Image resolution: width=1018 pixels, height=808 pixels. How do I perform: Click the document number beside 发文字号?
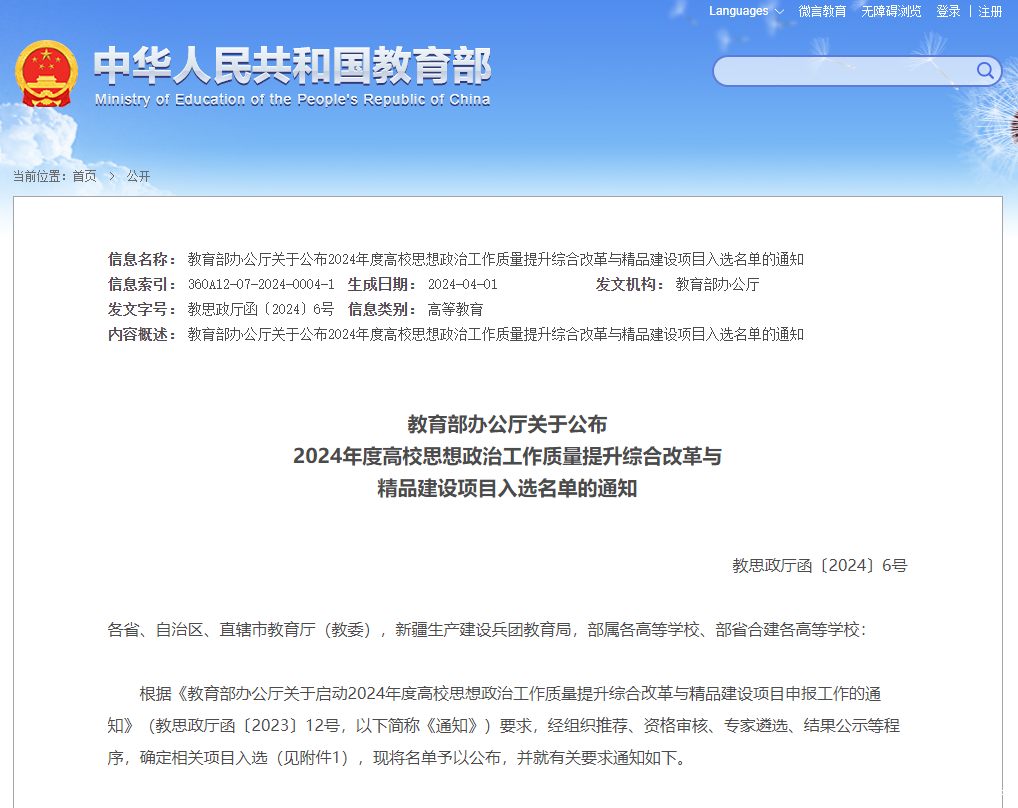click(261, 309)
